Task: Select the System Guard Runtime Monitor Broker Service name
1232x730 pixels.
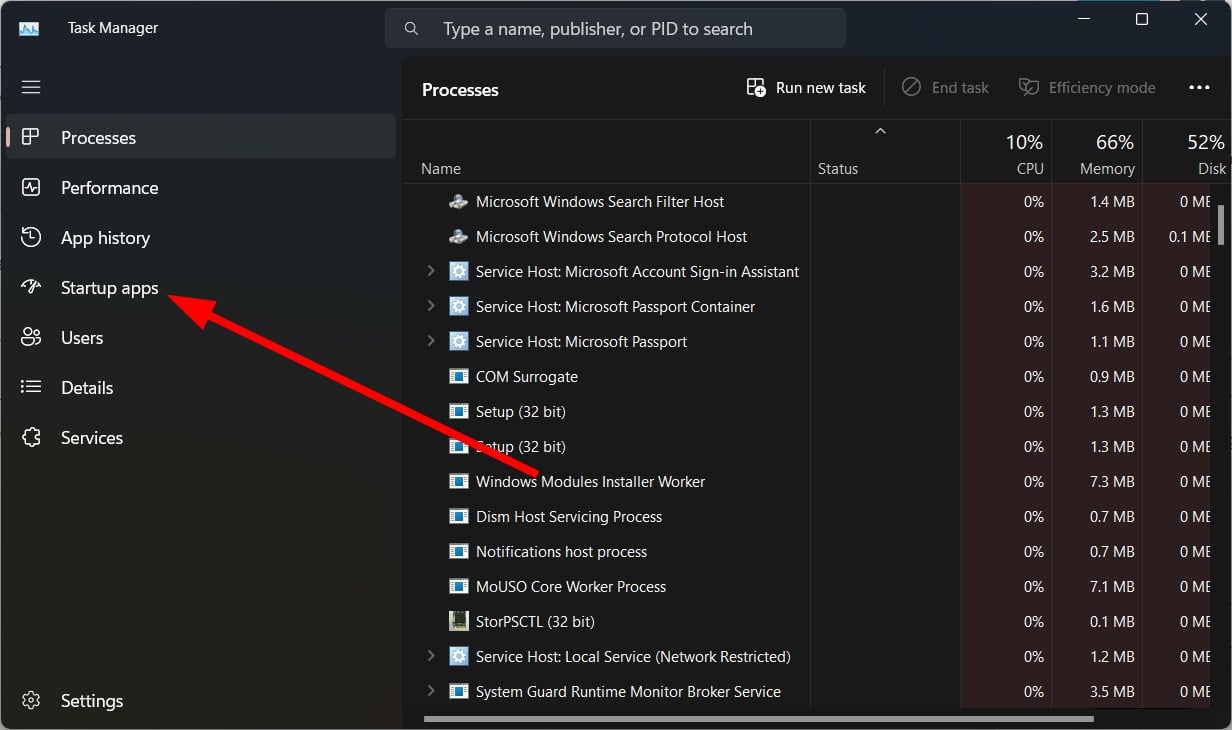Action: pos(628,692)
